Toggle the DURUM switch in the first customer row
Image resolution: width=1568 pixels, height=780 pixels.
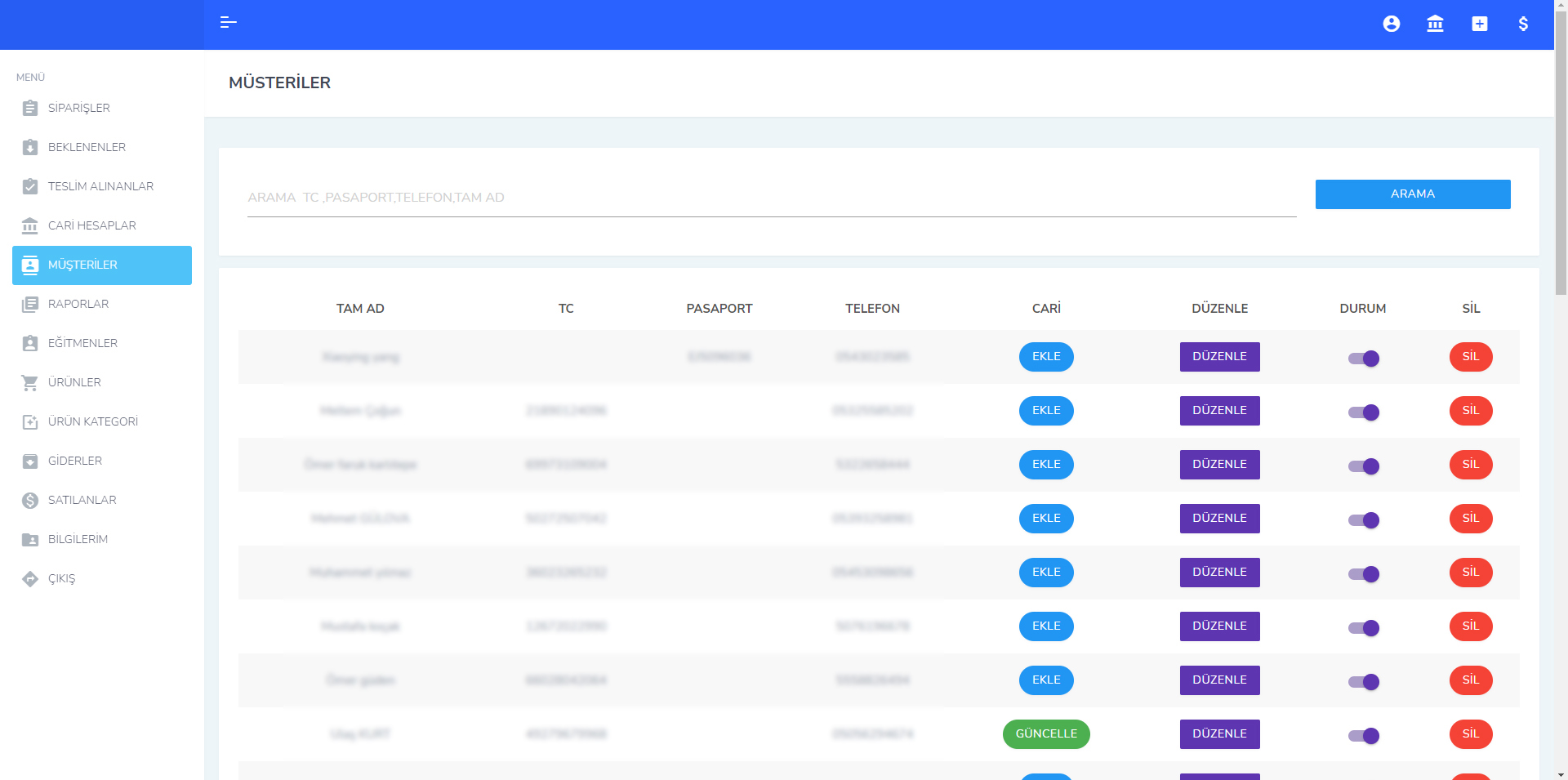[x=1363, y=358]
